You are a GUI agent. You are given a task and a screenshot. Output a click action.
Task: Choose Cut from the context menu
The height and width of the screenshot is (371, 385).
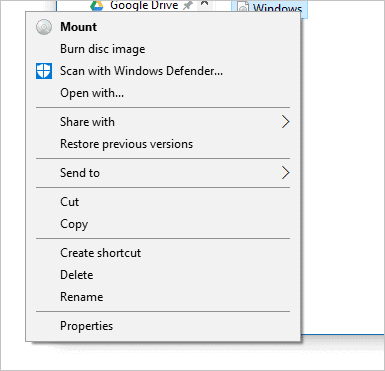point(163,202)
